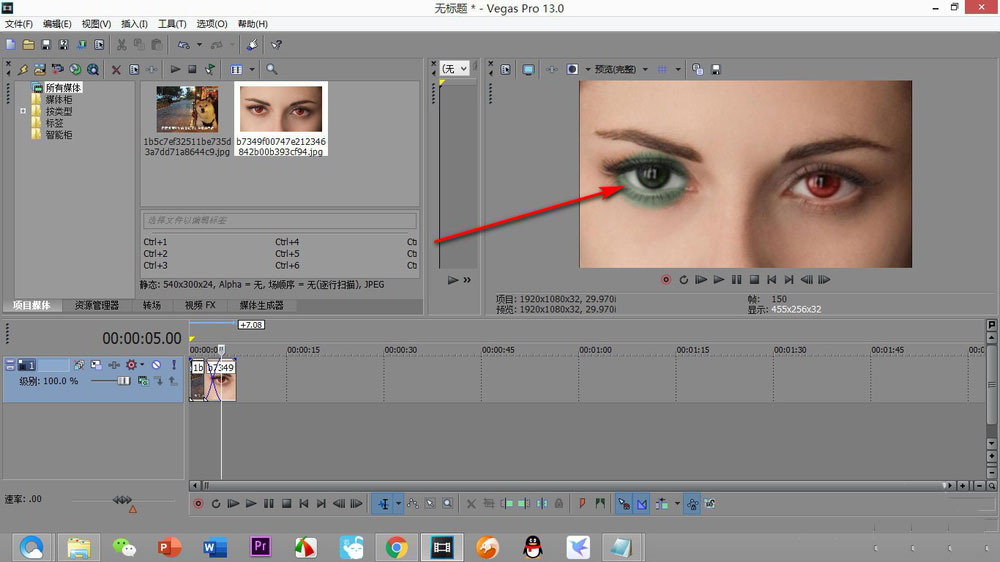The width and height of the screenshot is (1000, 562).
Task: Click the media tag editing input field
Action: (x=280, y=220)
